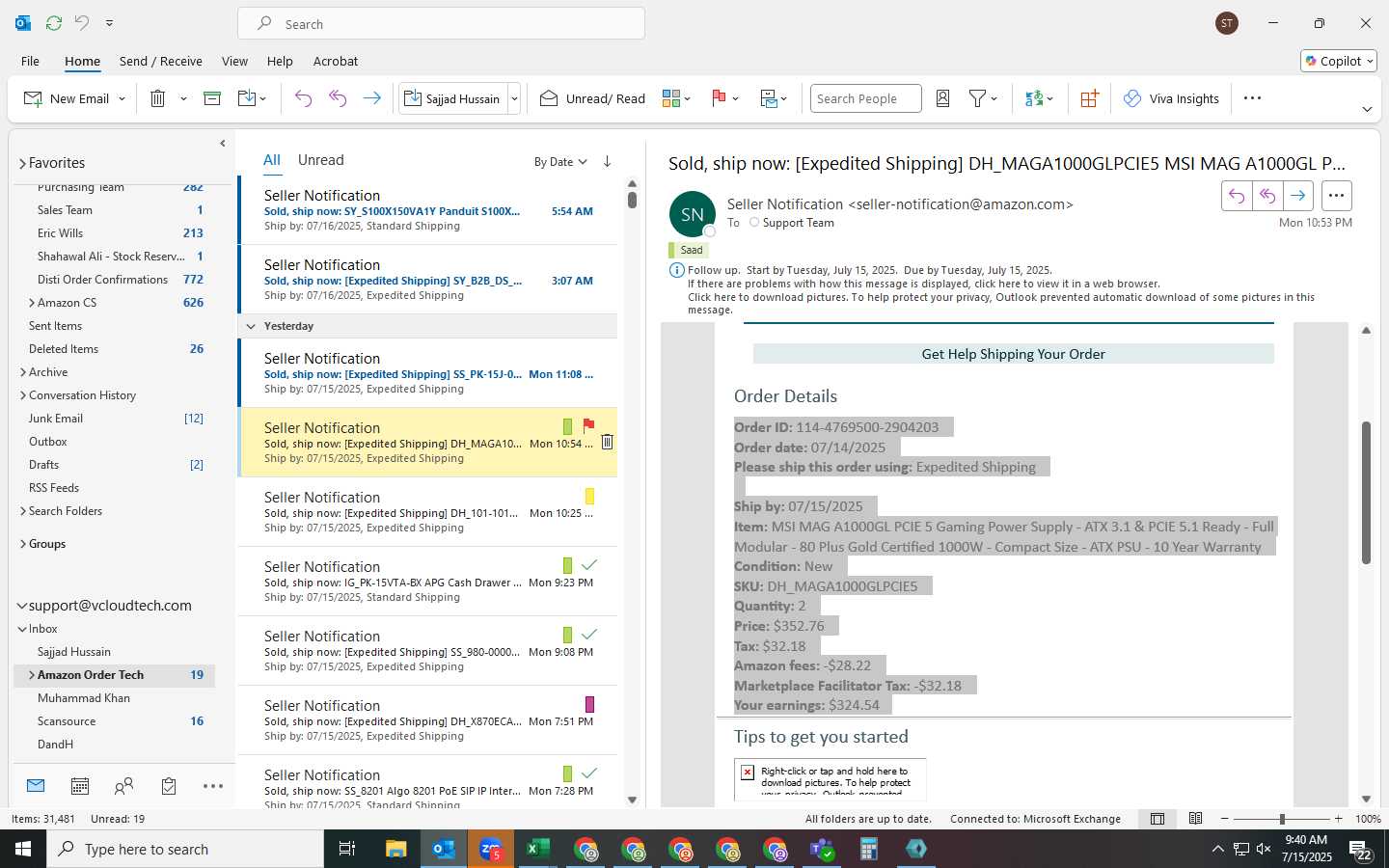This screenshot has width=1389, height=868.
Task: Collapse the Yesterday group header
Action: [x=251, y=326]
